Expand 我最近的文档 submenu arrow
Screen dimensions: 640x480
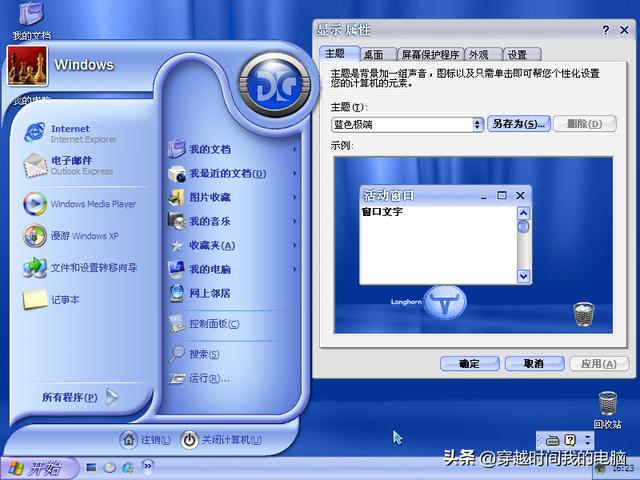(295, 173)
